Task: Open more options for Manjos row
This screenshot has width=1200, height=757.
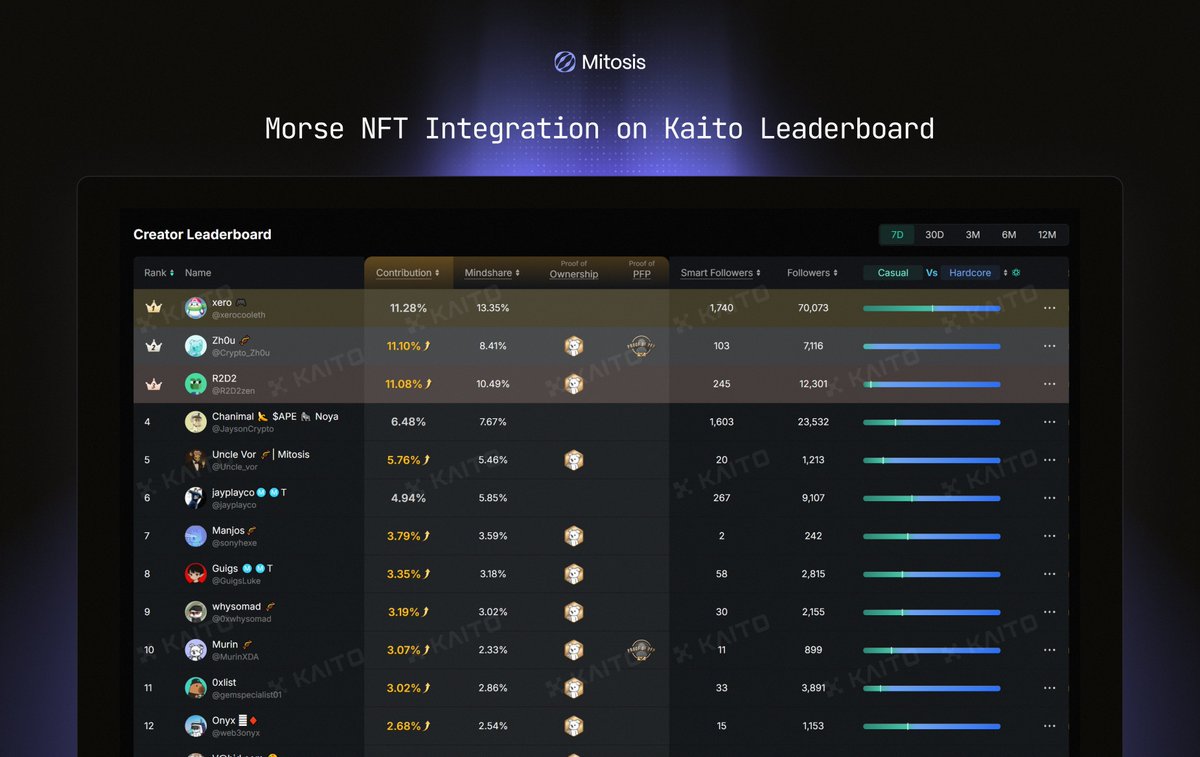Action: pos(1049,536)
